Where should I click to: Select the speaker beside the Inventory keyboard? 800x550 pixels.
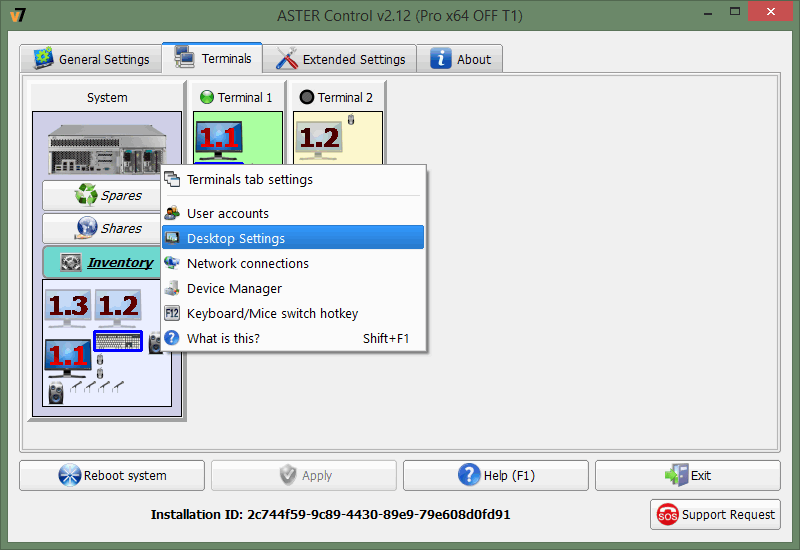(x=155, y=343)
